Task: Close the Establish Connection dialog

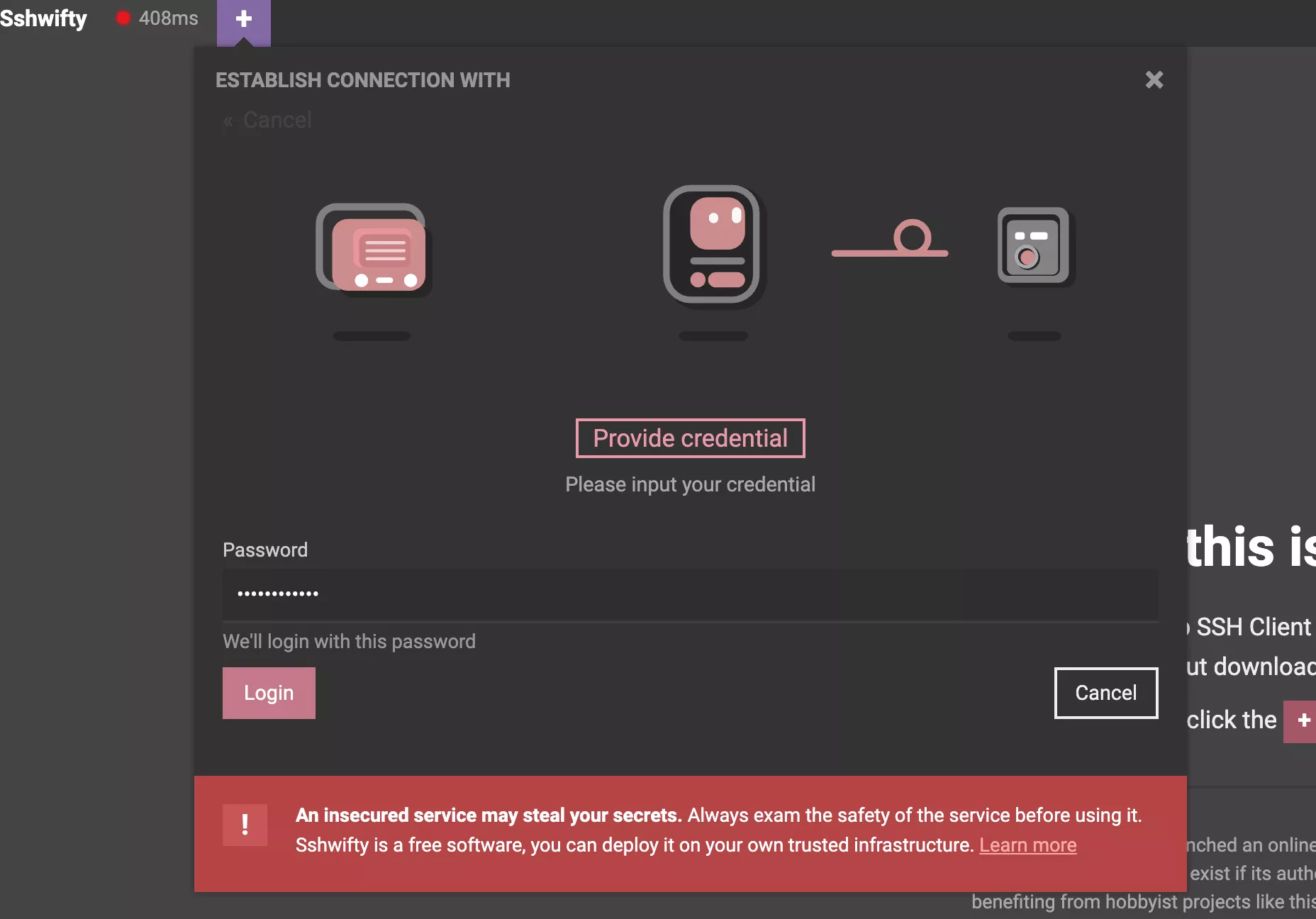Action: coord(1154,79)
